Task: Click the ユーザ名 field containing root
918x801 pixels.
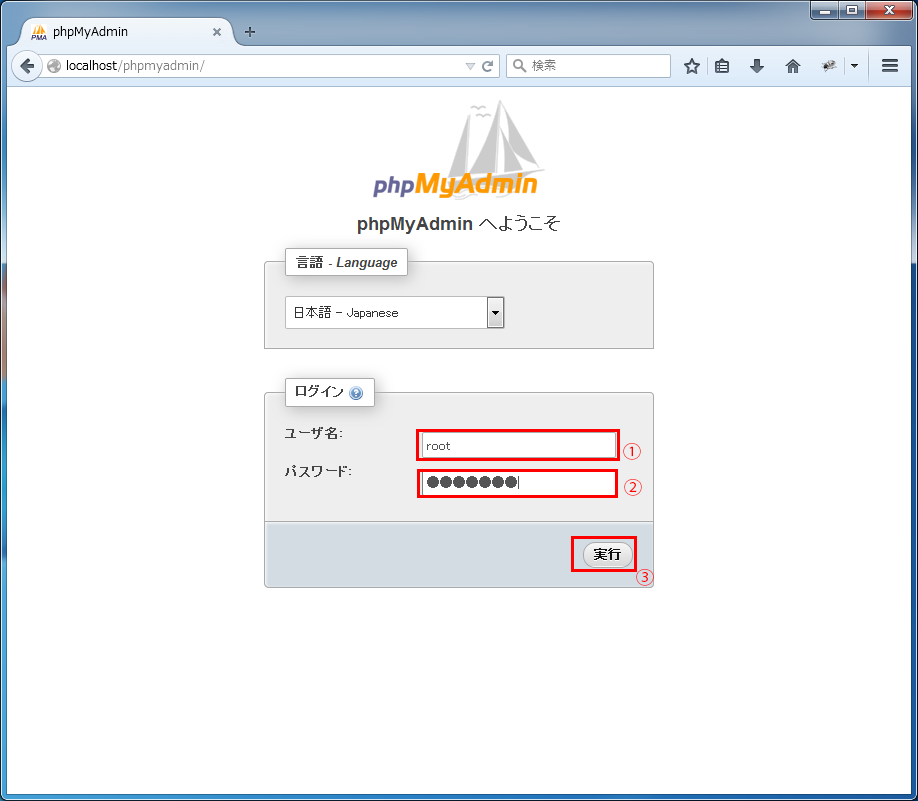Action: (517, 445)
